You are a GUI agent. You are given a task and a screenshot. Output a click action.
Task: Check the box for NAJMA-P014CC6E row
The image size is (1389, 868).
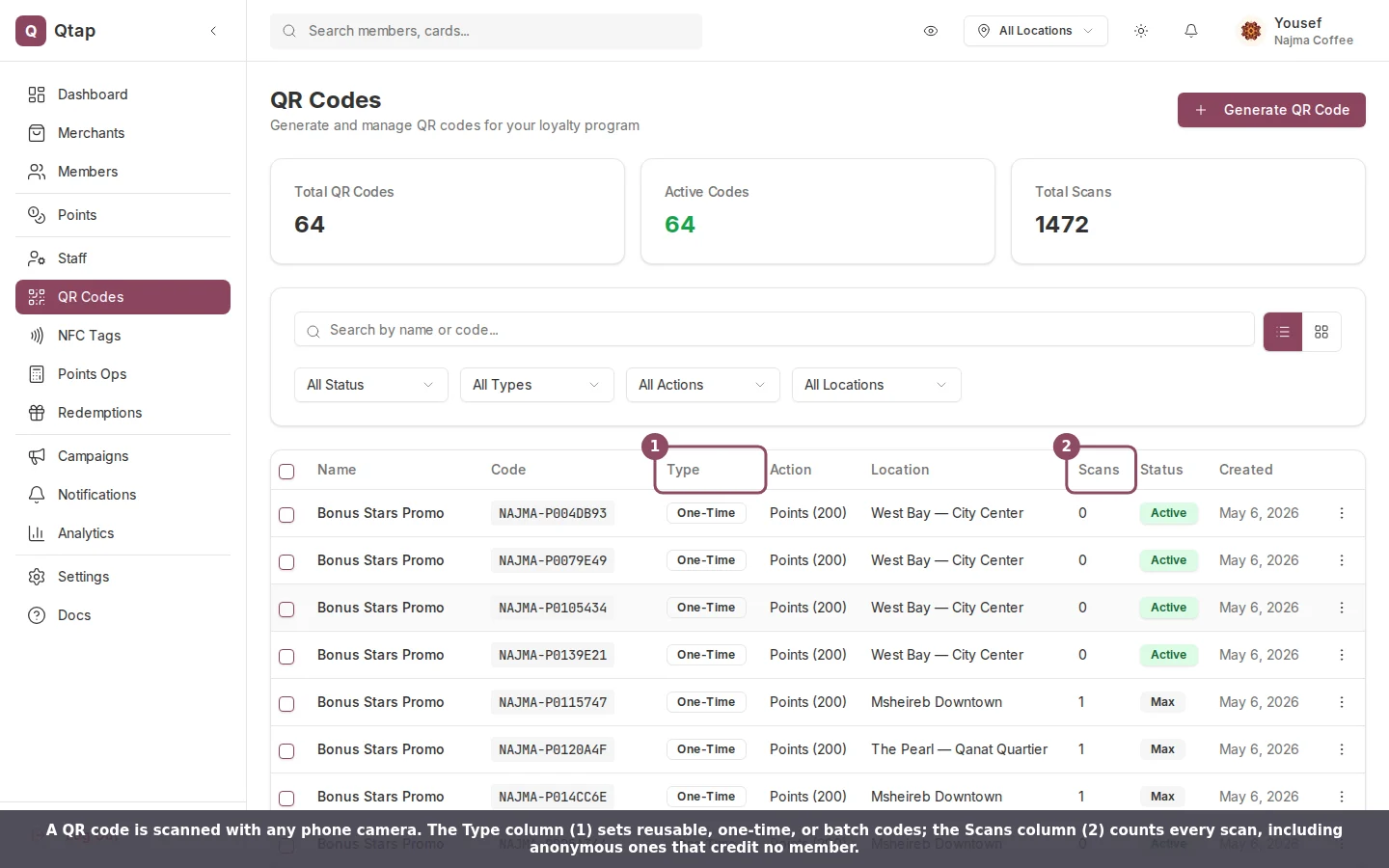click(x=286, y=798)
